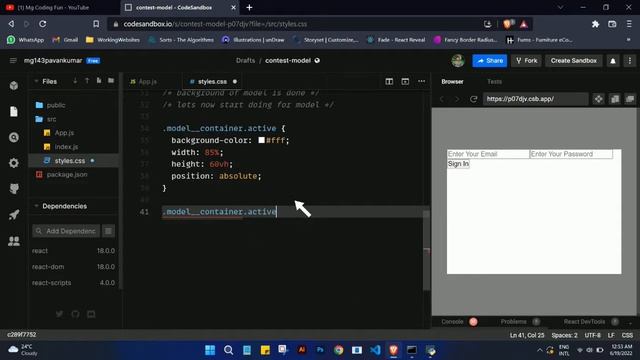This screenshot has width=640, height=360.
Task: Toggle the preview layout icon
Action: pyautogui.click(x=405, y=82)
